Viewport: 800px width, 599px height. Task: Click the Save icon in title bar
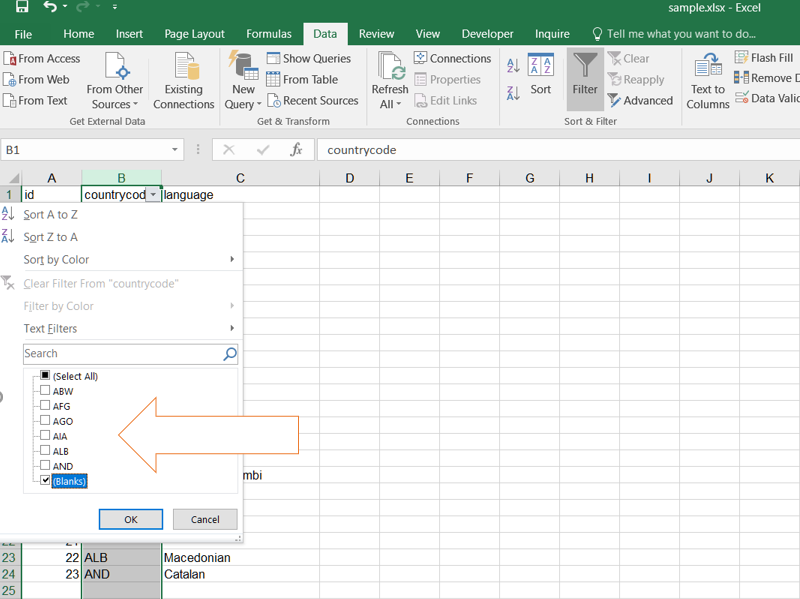(22, 8)
